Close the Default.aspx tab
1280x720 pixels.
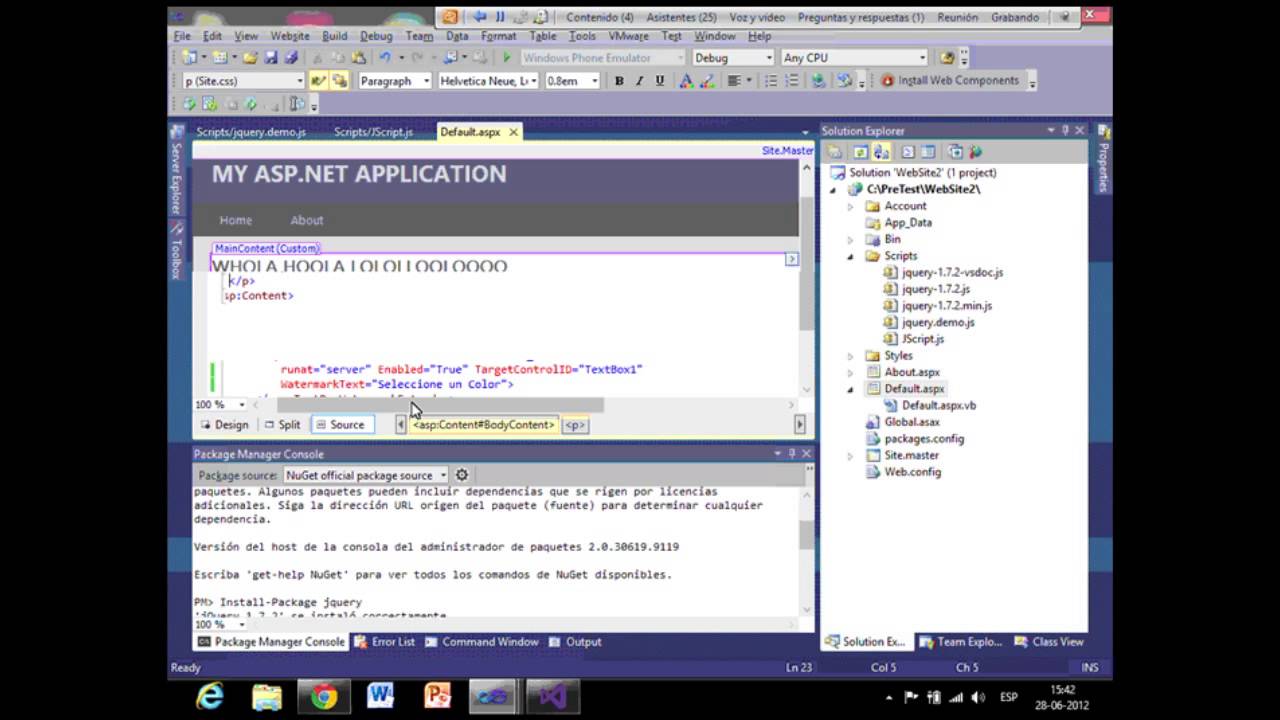514,132
